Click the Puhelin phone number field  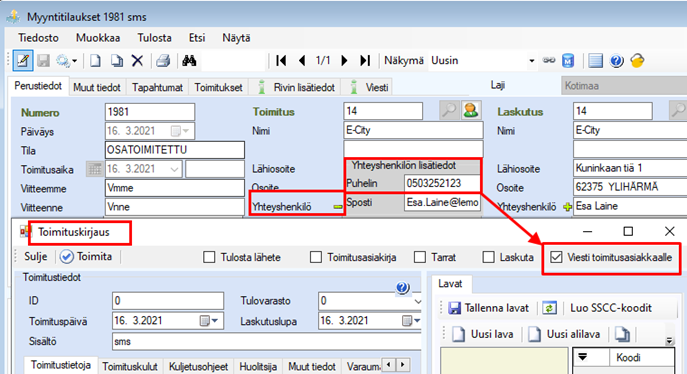point(442,183)
